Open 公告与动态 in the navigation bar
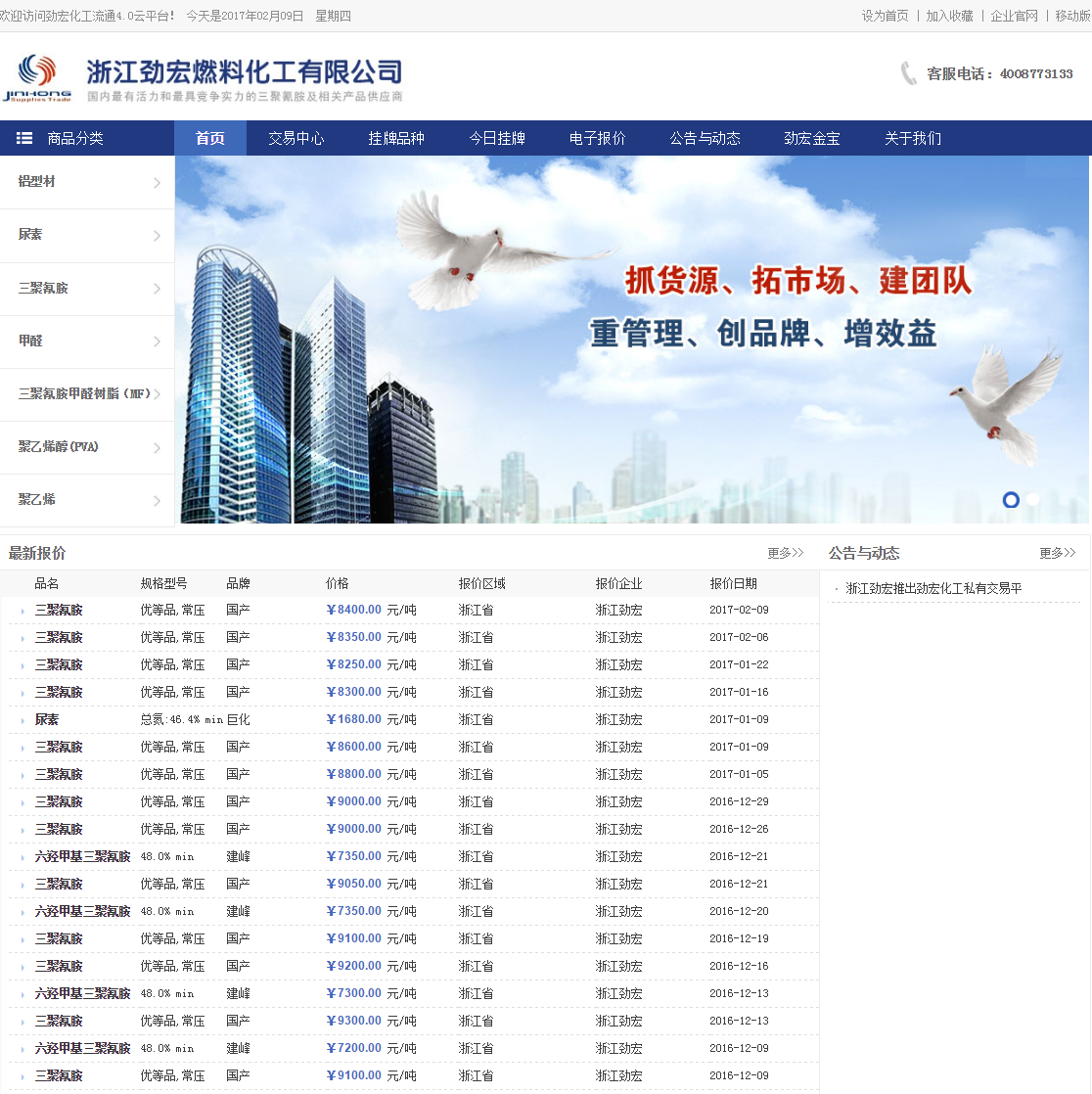This screenshot has height=1094, width=1092. (x=705, y=138)
